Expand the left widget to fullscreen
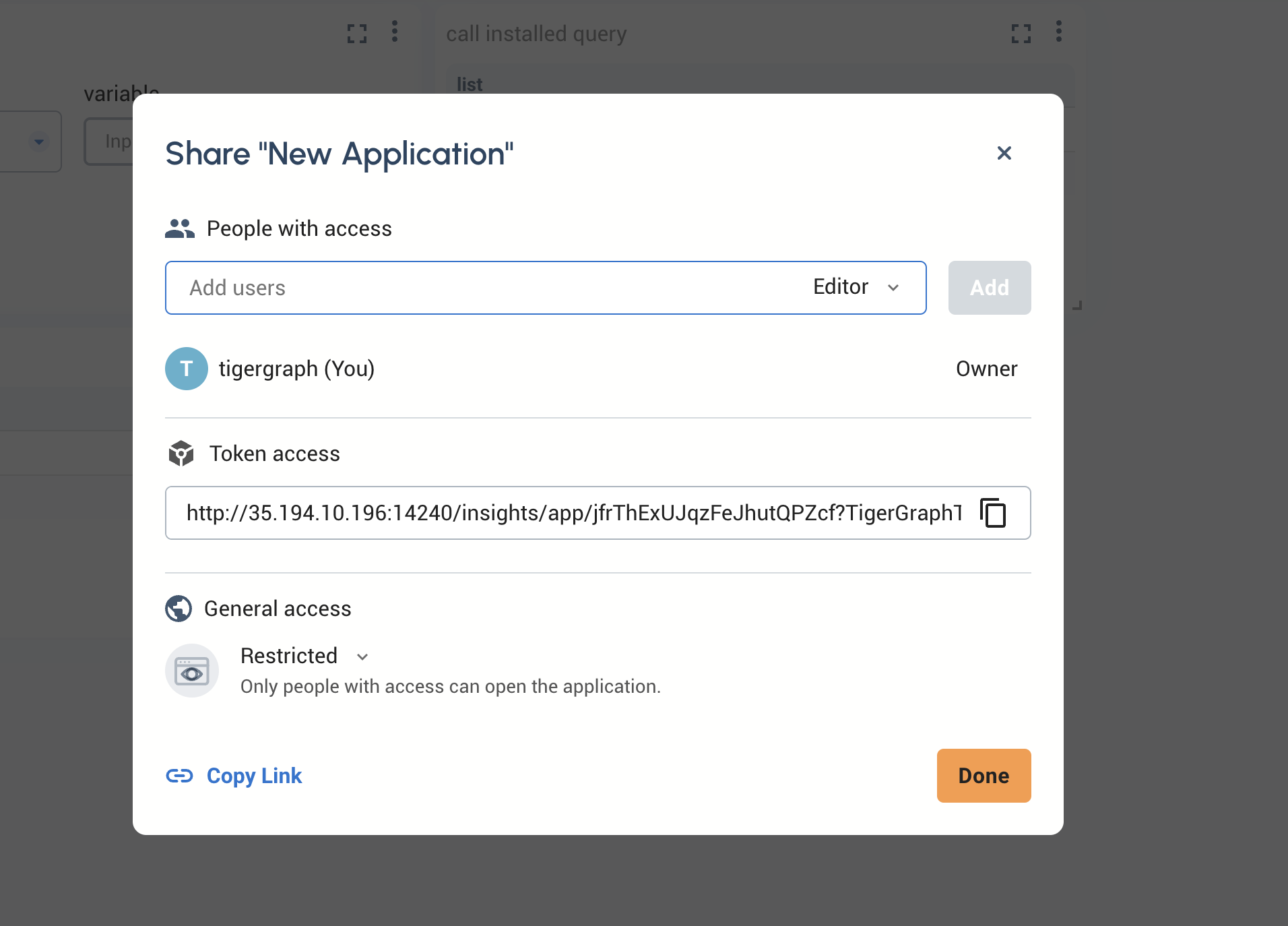Viewport: 1288px width, 926px height. click(357, 33)
